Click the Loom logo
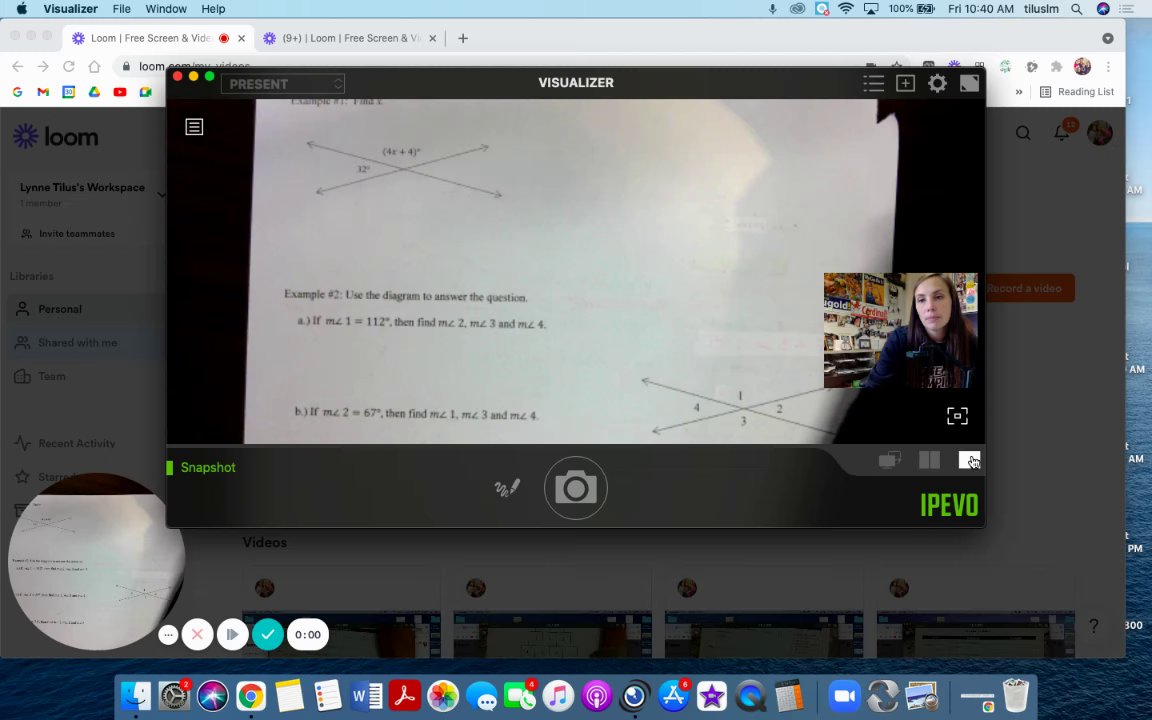The width and height of the screenshot is (1152, 720). point(56,137)
